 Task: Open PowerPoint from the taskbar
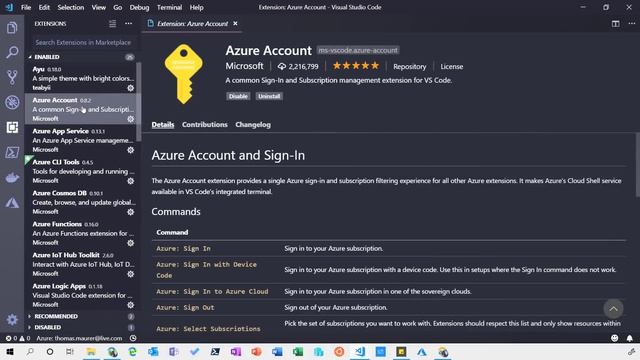point(256,351)
